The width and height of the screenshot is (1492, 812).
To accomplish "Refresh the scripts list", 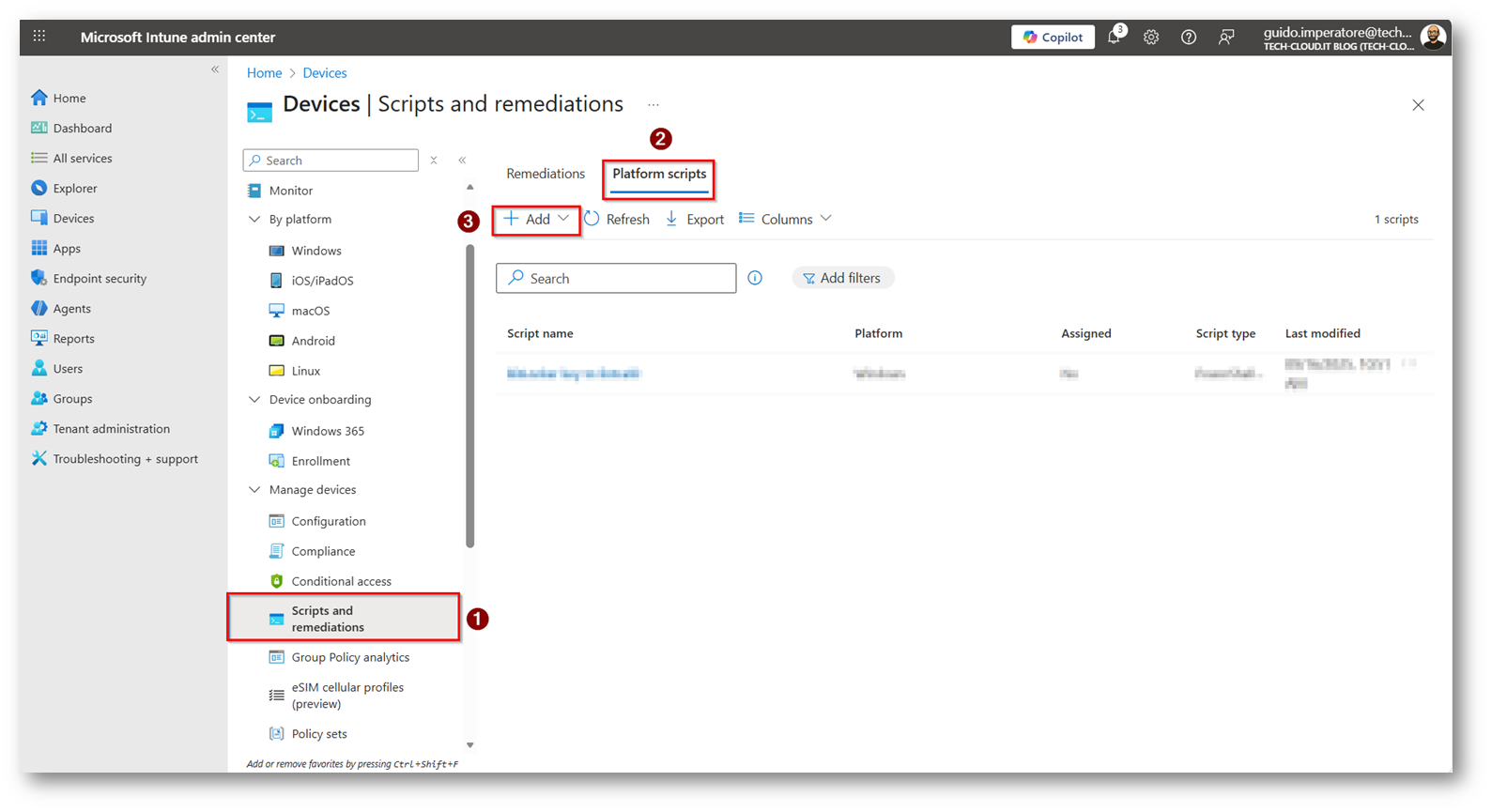I will point(617,220).
